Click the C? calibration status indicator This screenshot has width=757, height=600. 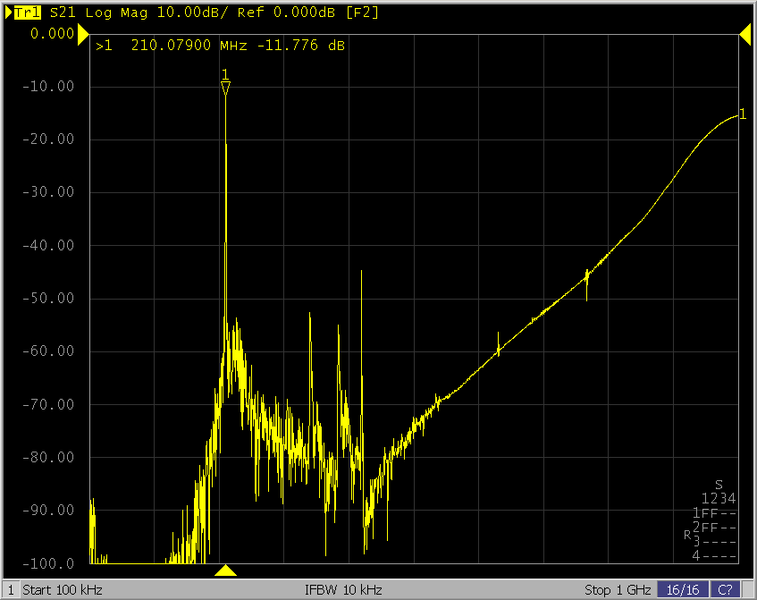click(725, 589)
